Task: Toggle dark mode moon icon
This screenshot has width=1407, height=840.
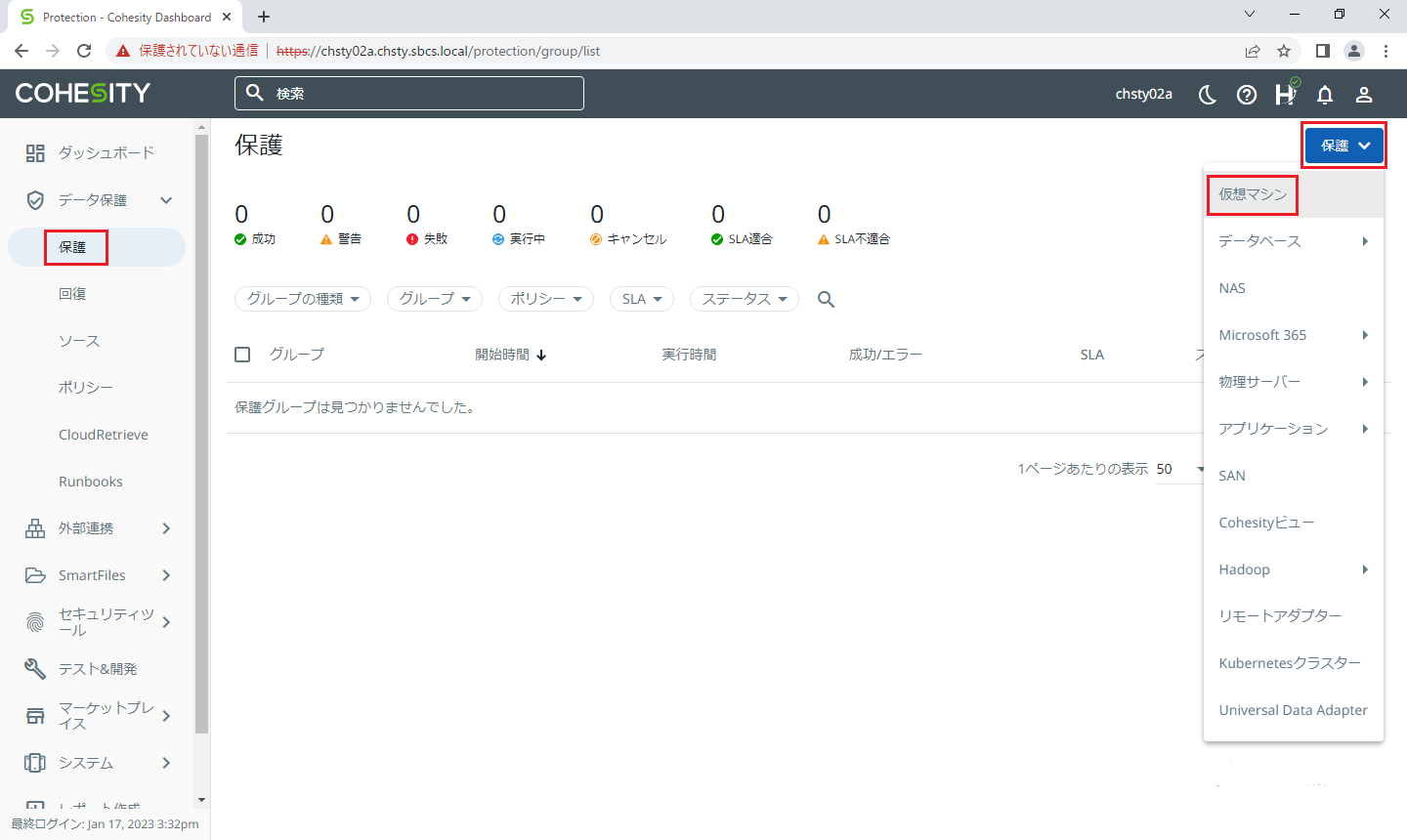Action: coord(1208,94)
